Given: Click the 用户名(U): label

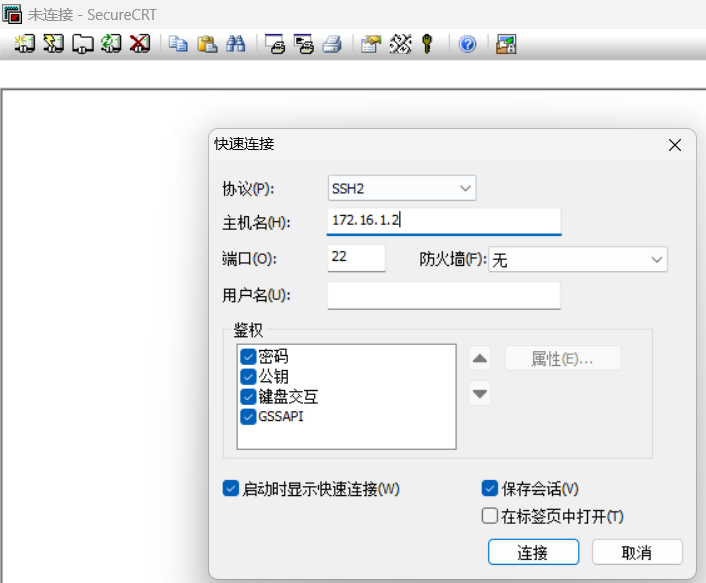Looking at the screenshot, I should [x=257, y=295].
